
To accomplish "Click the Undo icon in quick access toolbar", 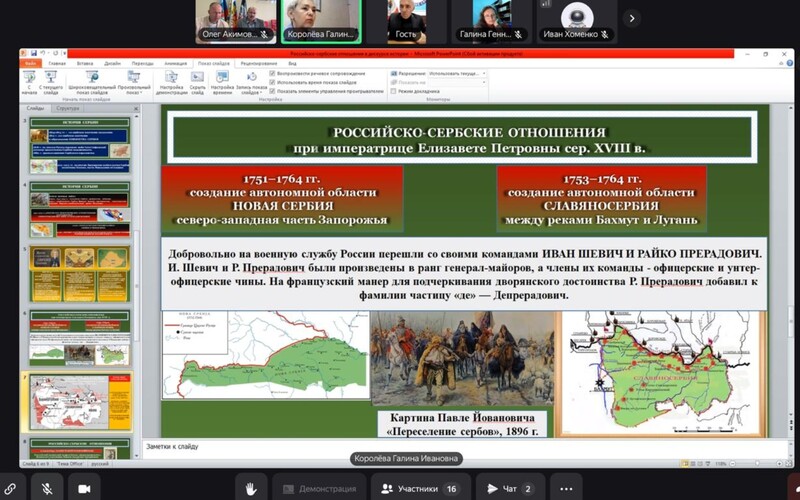I will point(44,53).
